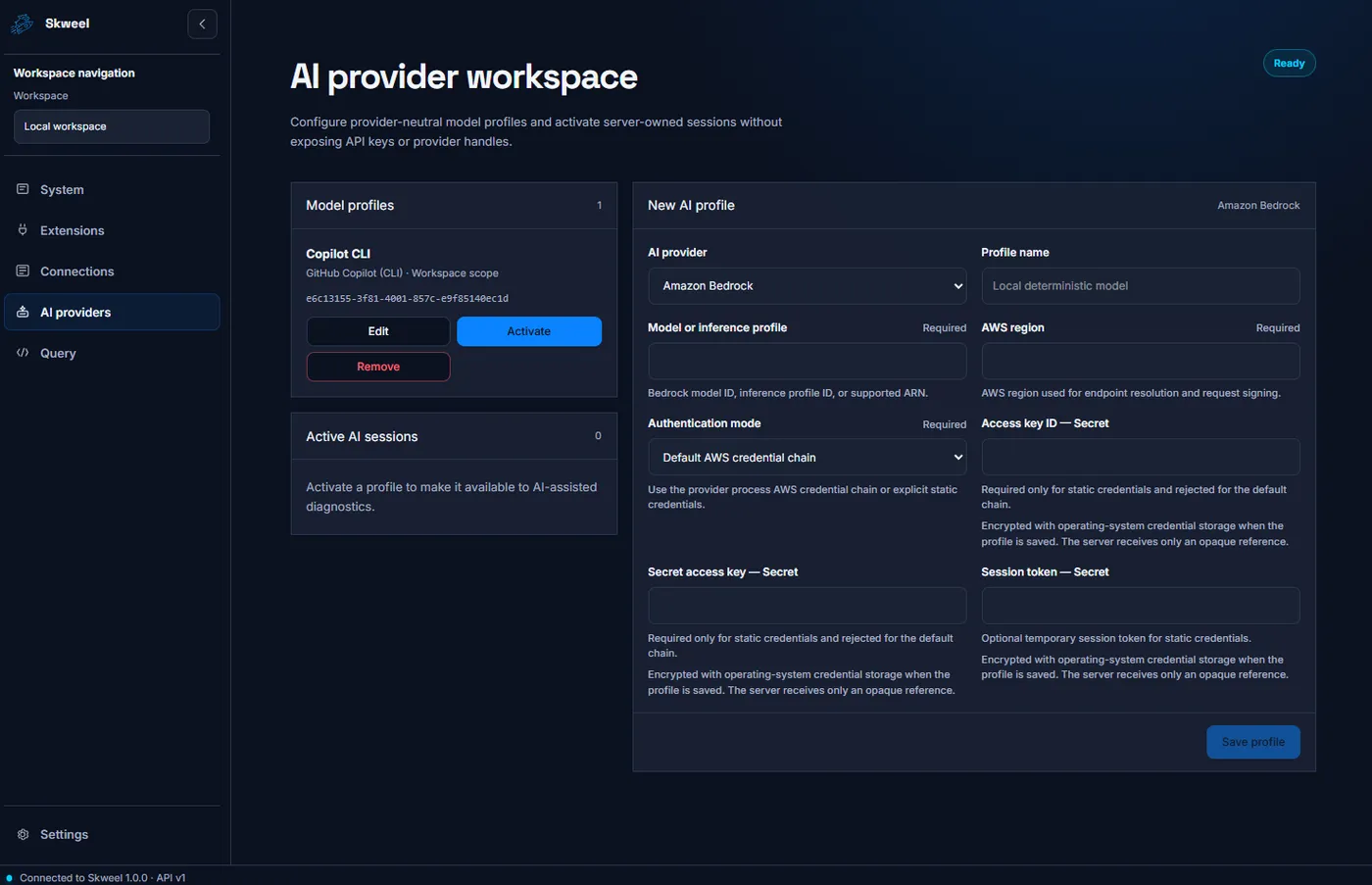Open the System section
The width and height of the screenshot is (1372, 885).
112,189
